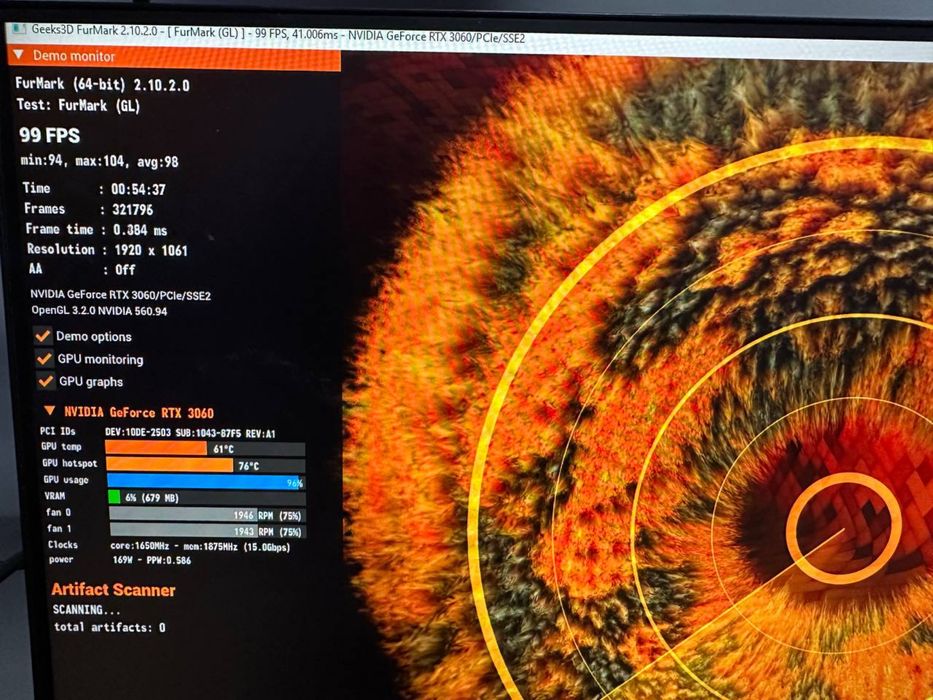Screen dimensions: 933x700
Task: Collapse the NVIDIA GeForce RTX 3060 section
Action: 50,411
